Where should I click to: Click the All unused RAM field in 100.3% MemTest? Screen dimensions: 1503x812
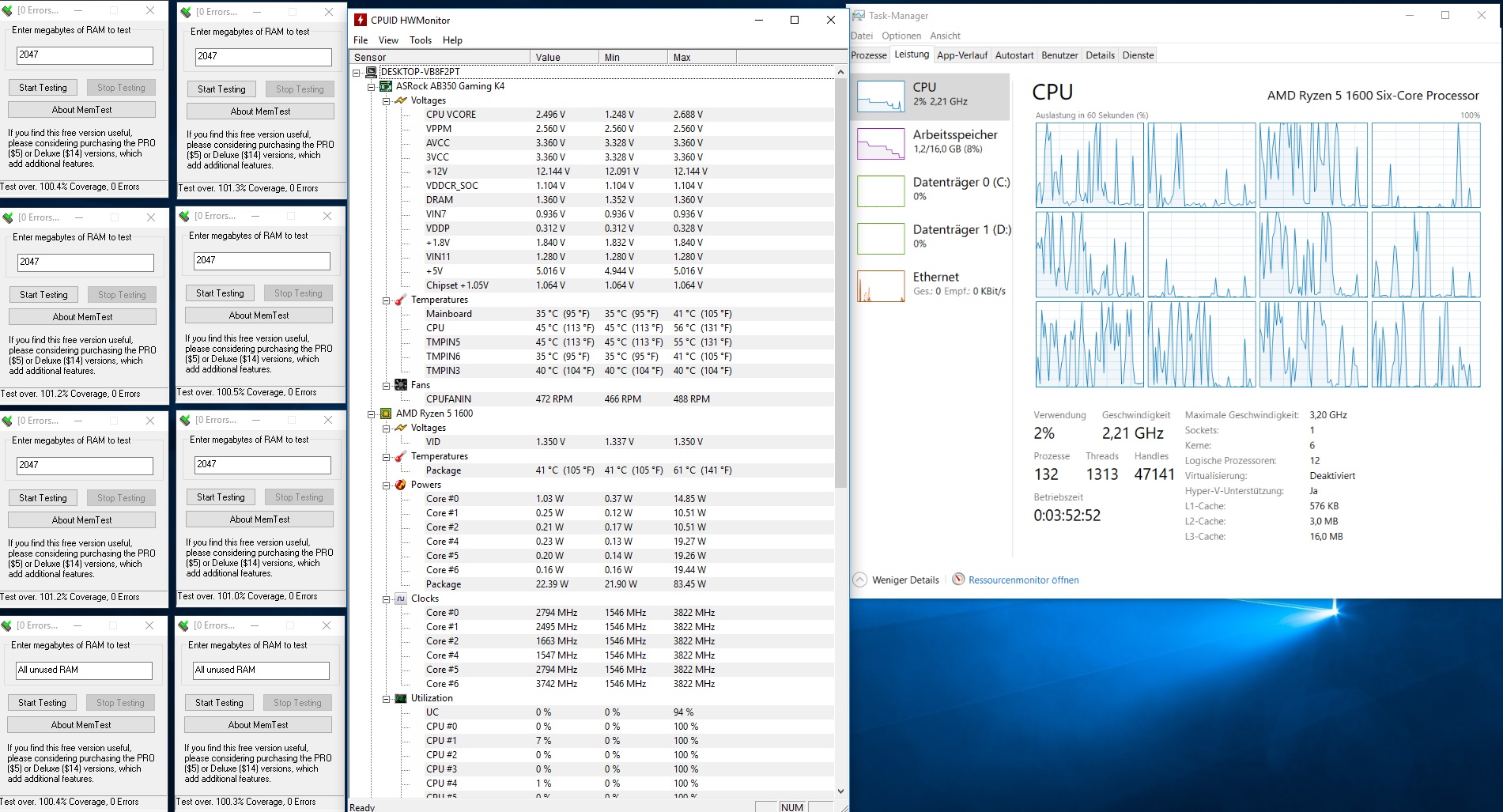(261, 670)
